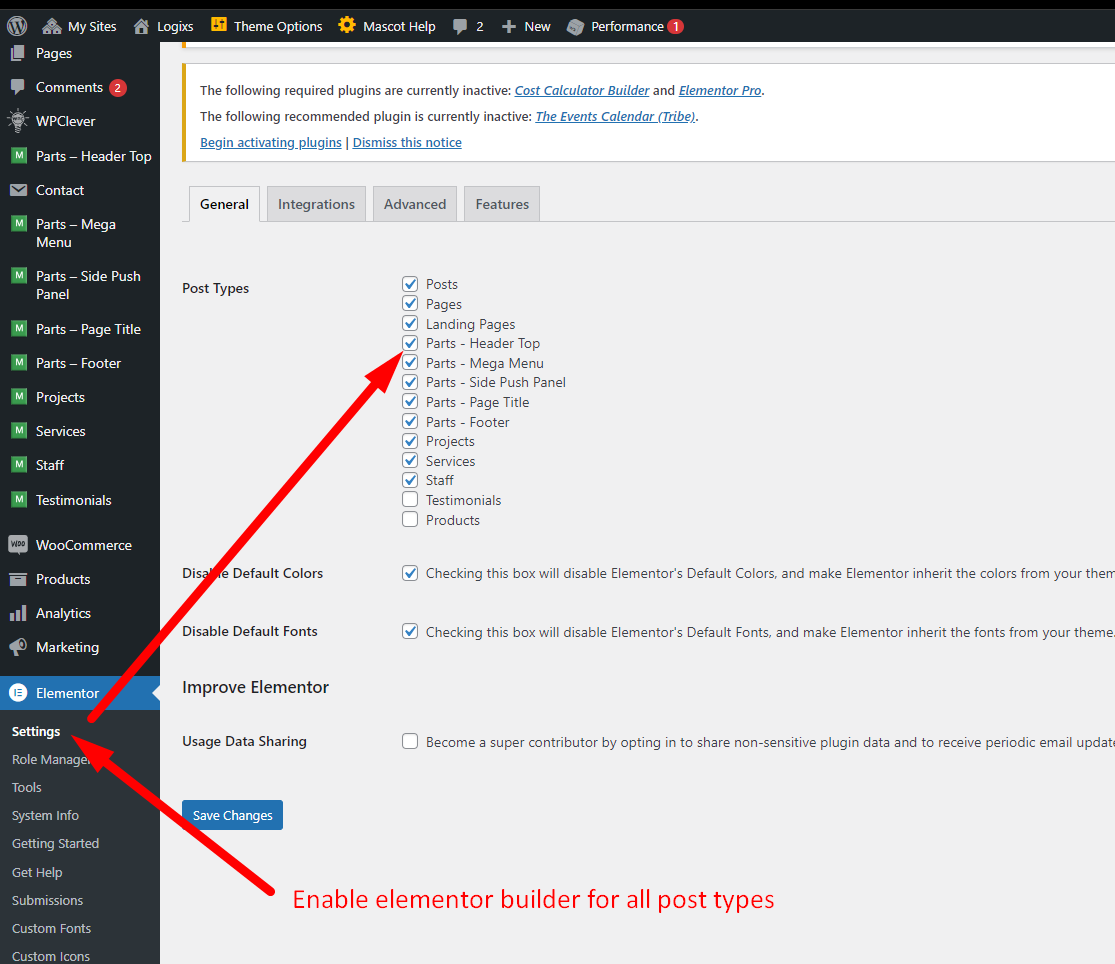Click the Pages sidebar icon
1115x964 pixels.
(x=18, y=53)
